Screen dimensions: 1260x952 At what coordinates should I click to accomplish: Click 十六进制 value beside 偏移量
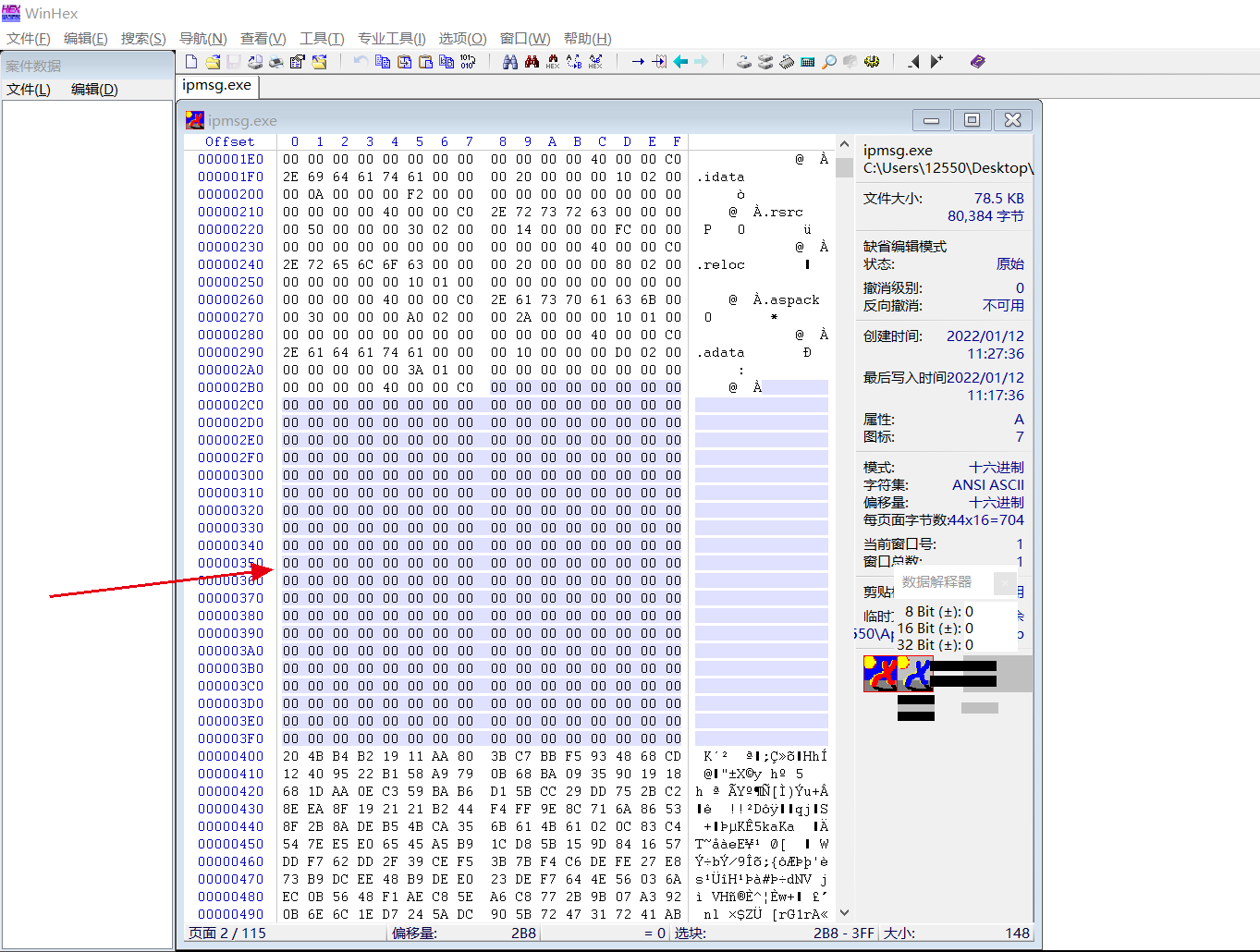tap(997, 503)
